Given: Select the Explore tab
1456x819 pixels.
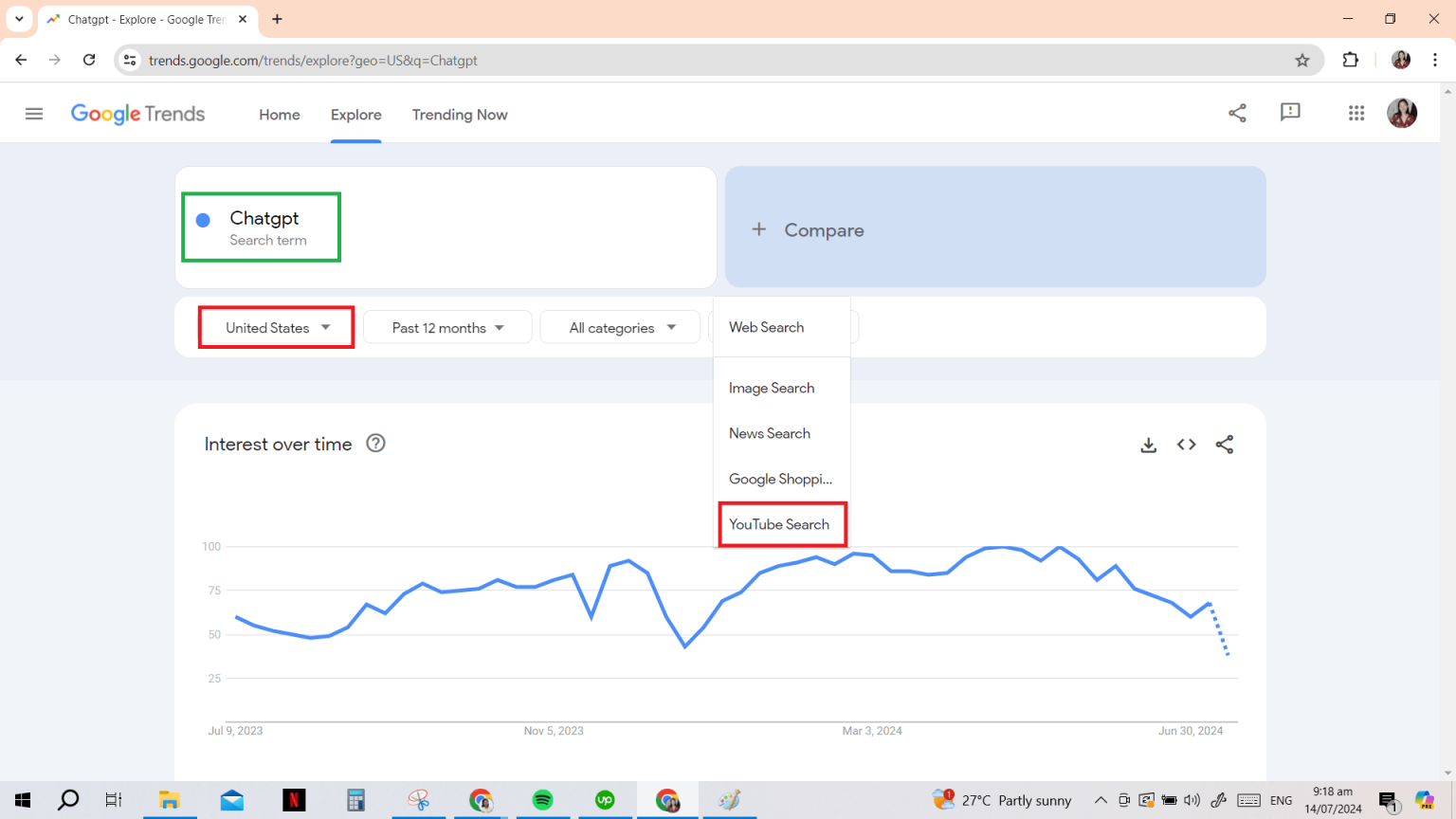Looking at the screenshot, I should pyautogui.click(x=356, y=115).
